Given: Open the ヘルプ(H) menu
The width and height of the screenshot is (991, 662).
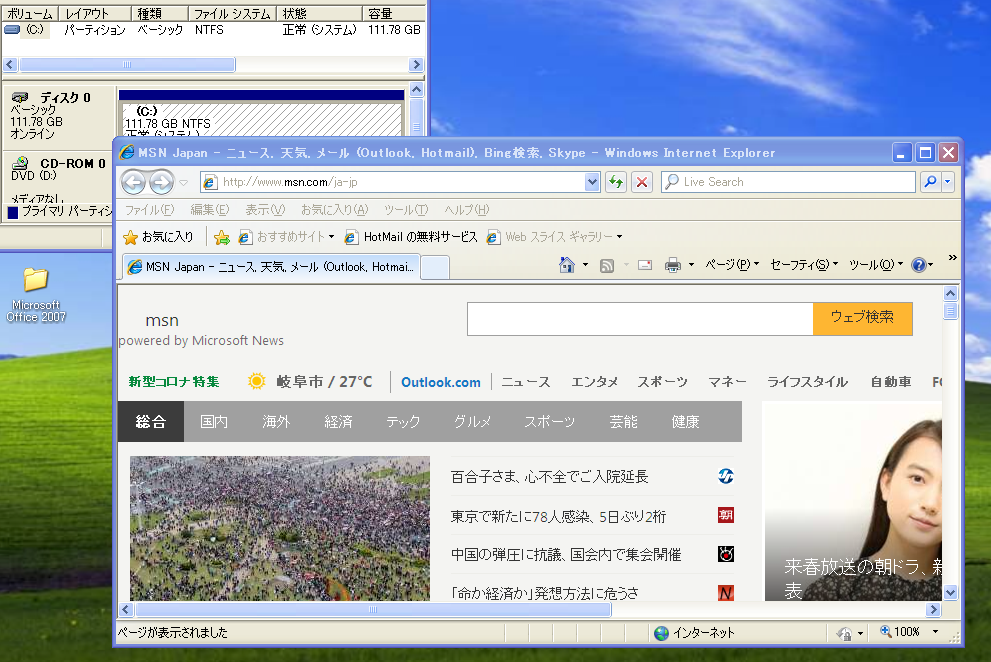Looking at the screenshot, I should pyautogui.click(x=466, y=210).
